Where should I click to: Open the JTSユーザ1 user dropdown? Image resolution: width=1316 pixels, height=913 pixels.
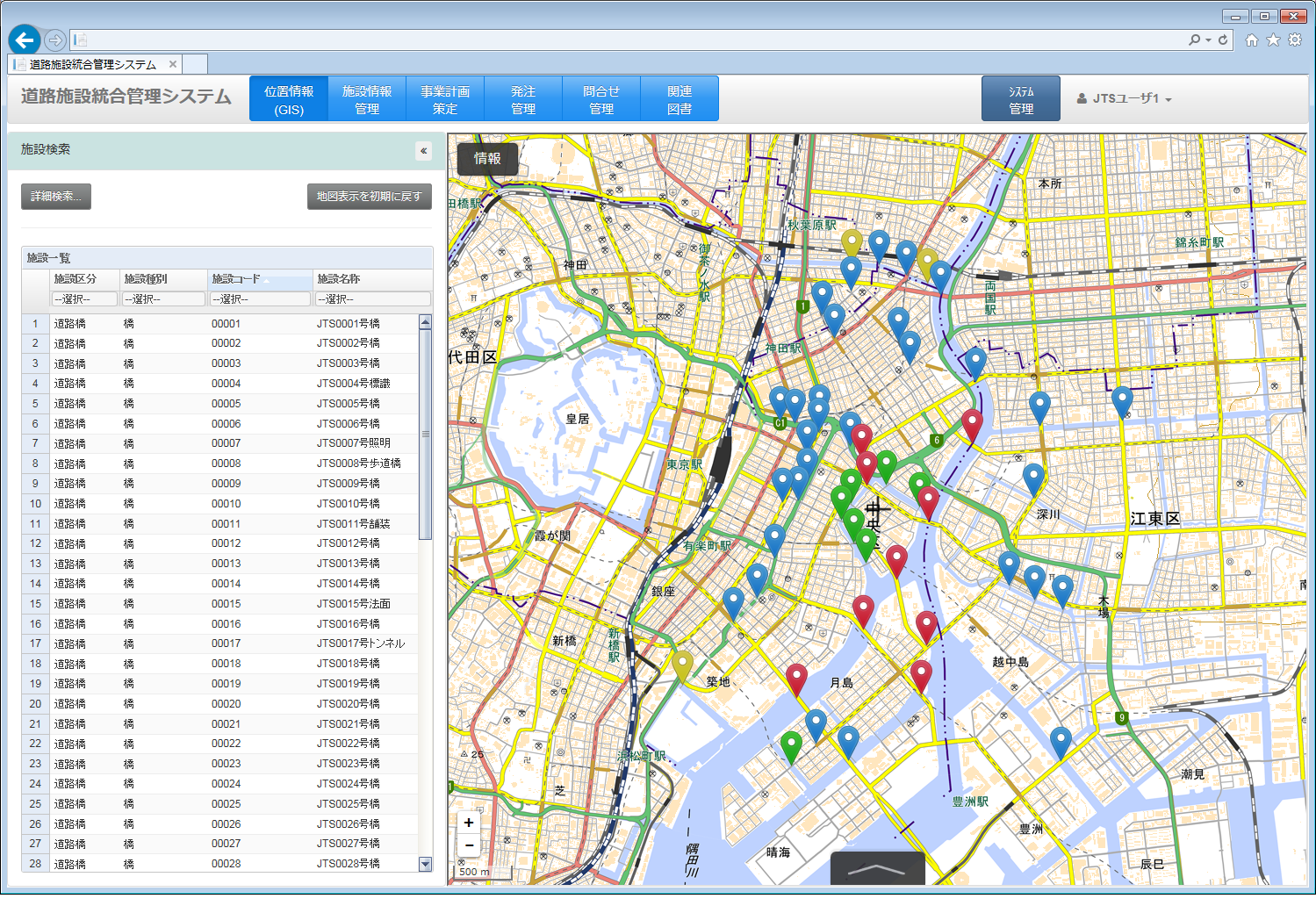pos(1125,98)
